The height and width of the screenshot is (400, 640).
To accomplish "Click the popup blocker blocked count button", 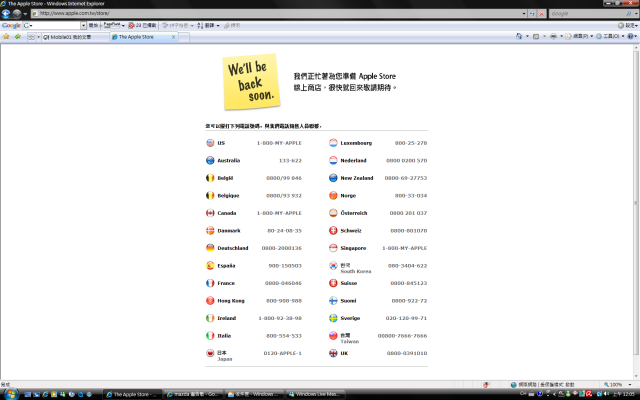I will tap(142, 25).
